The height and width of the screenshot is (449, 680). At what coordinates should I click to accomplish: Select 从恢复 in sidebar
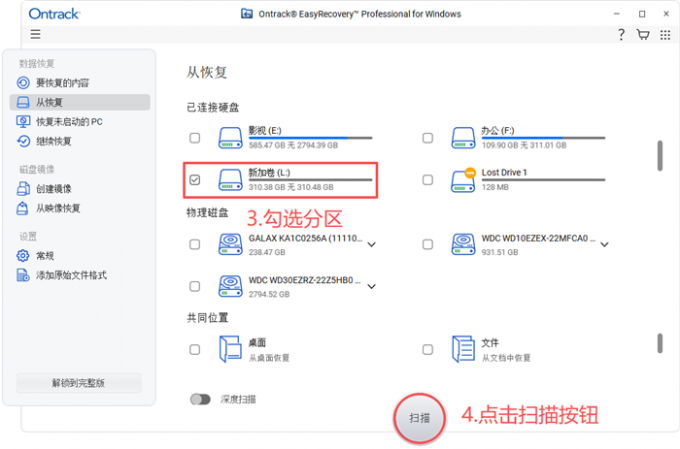click(80, 102)
